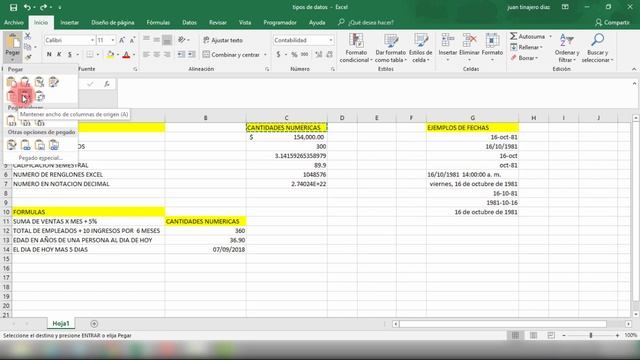The width and height of the screenshot is (640, 360).
Task: Increase font size with larger A icon
Action: click(x=122, y=40)
